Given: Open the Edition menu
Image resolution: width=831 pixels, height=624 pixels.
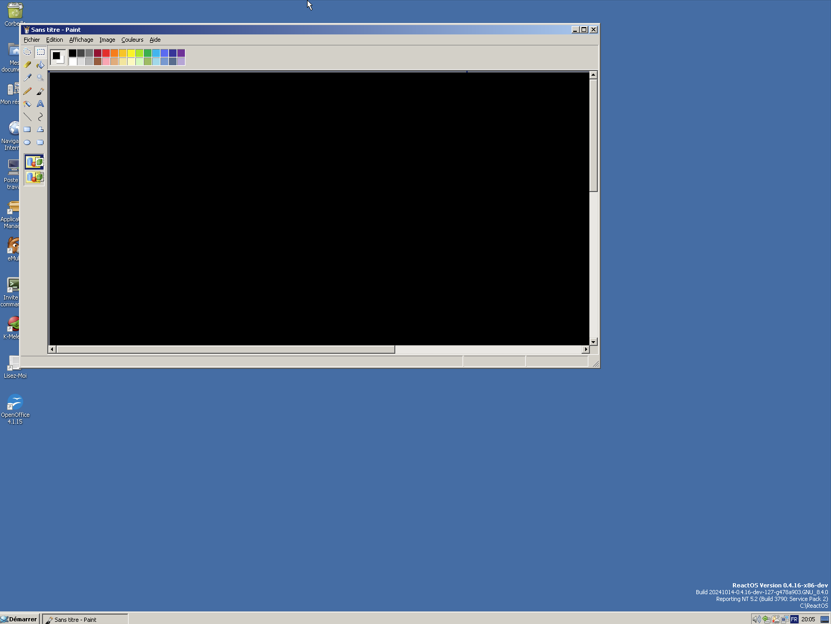Looking at the screenshot, I should 54,40.
